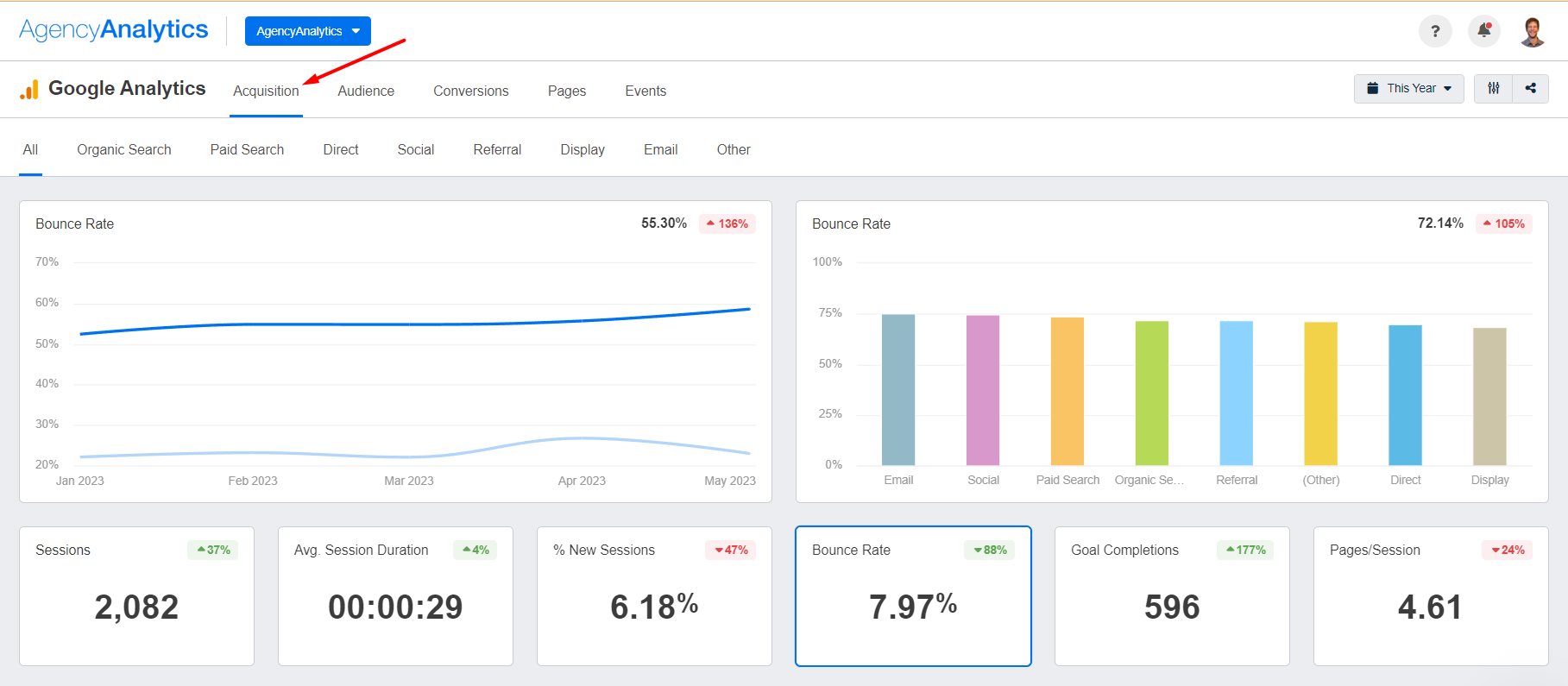
Task: Click the AgencyAnalytics logo
Action: [114, 29]
